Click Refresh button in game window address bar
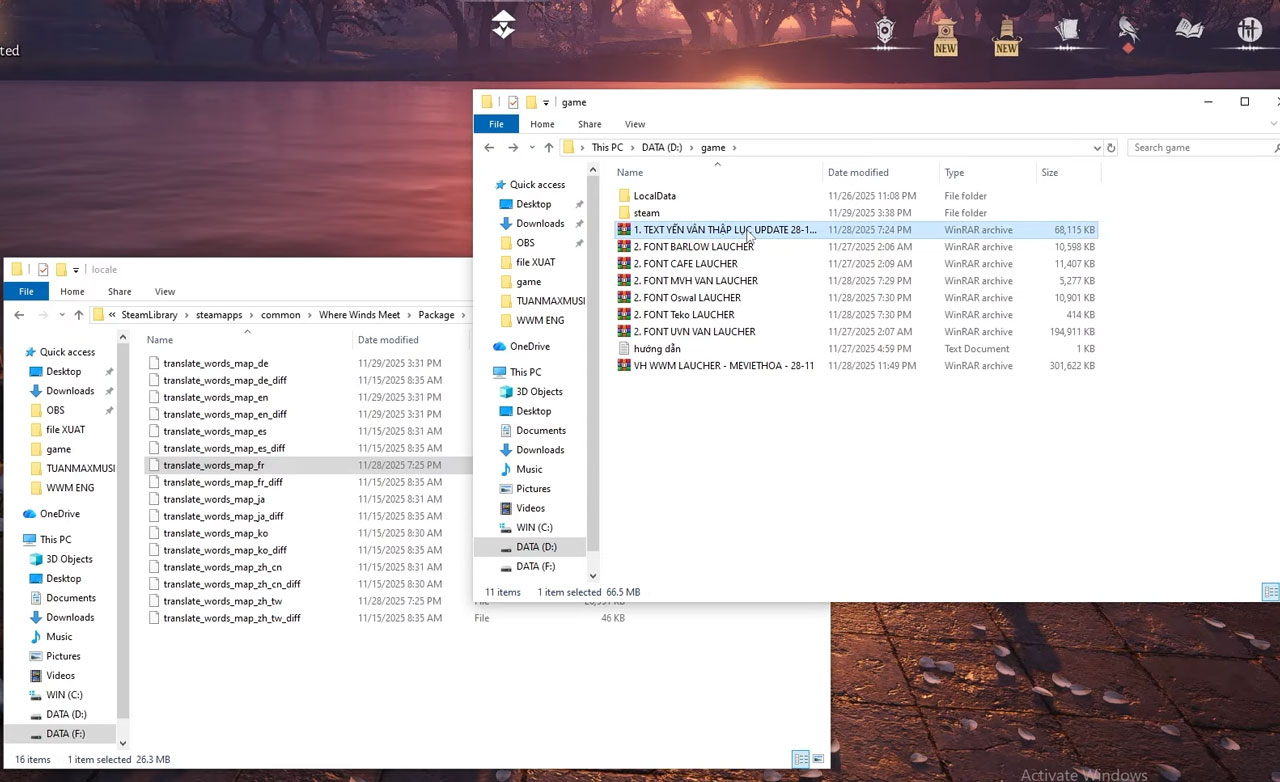This screenshot has width=1280, height=782. tap(1111, 148)
